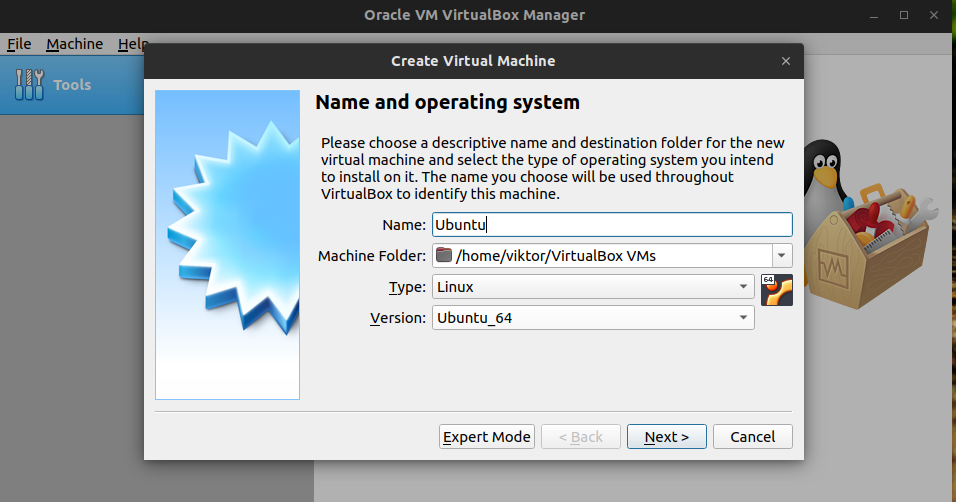Close the Create Virtual Machine dialog

(786, 61)
